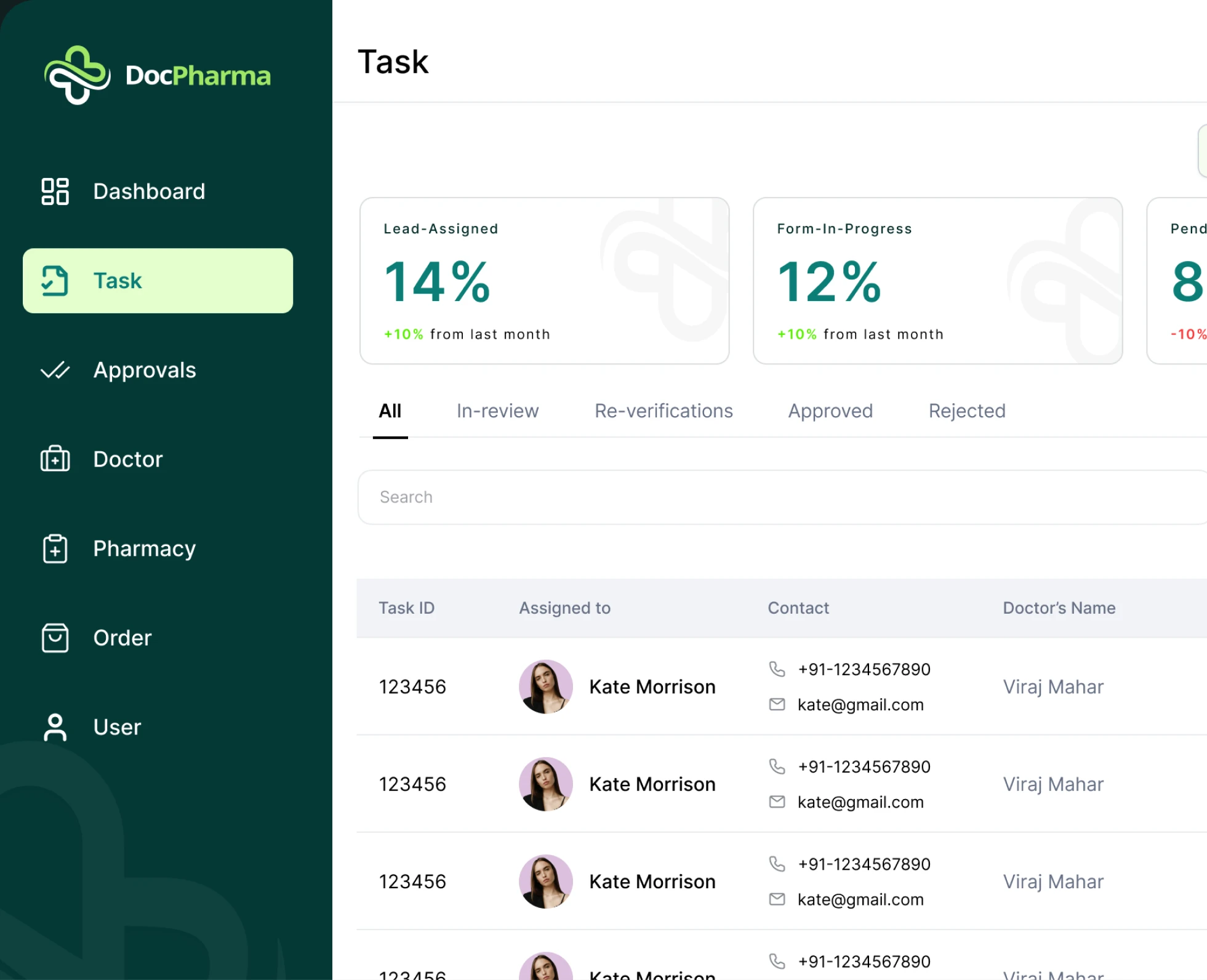Click the Order shopping bag icon

point(55,638)
